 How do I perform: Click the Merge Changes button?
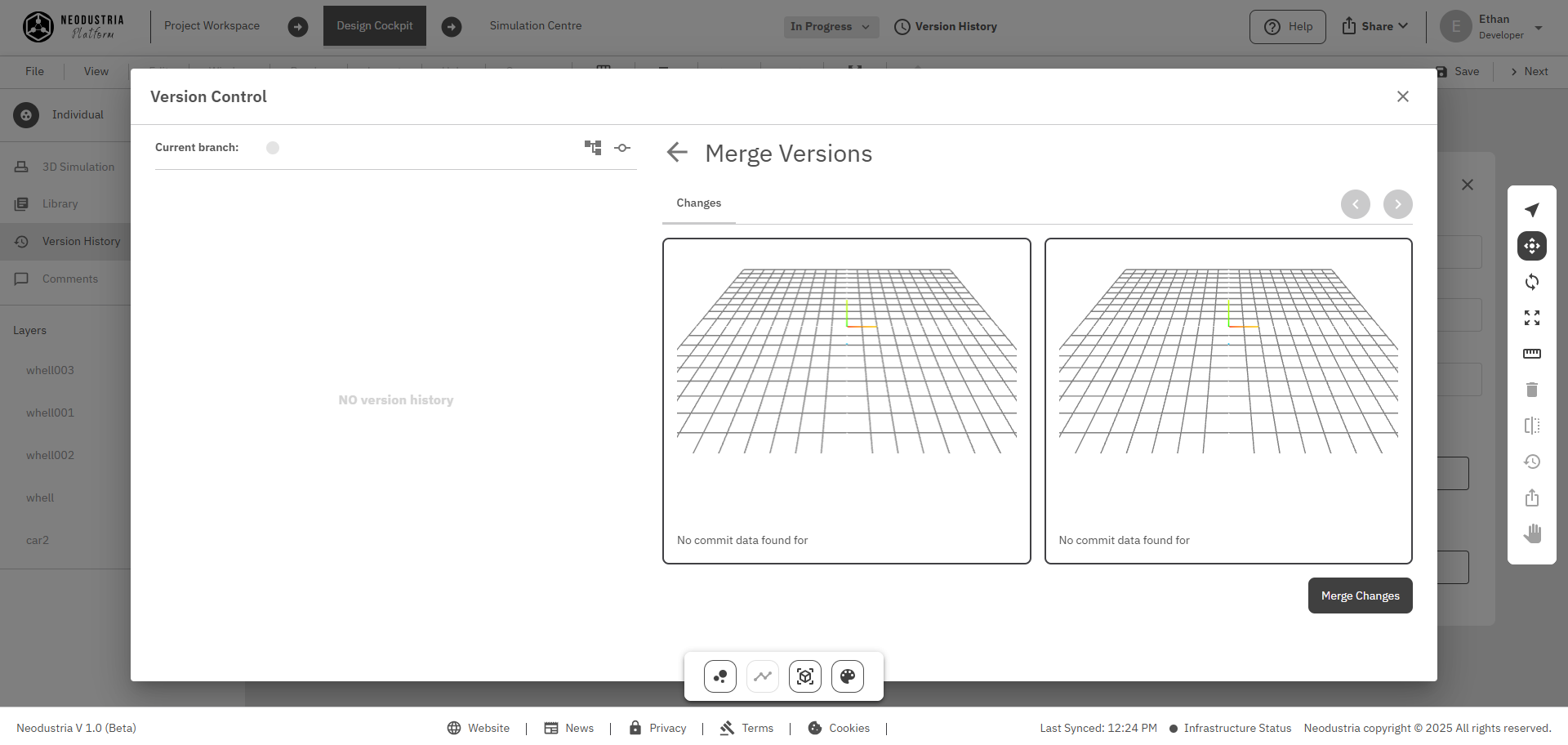click(x=1360, y=596)
